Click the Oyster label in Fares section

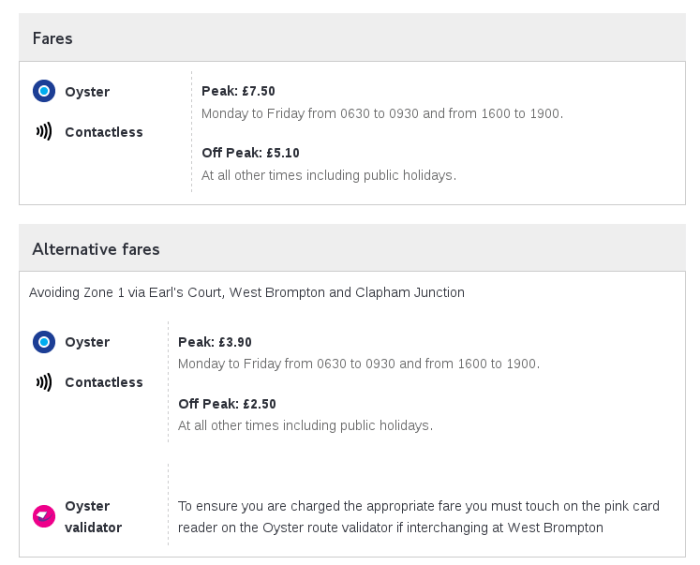coord(87,92)
